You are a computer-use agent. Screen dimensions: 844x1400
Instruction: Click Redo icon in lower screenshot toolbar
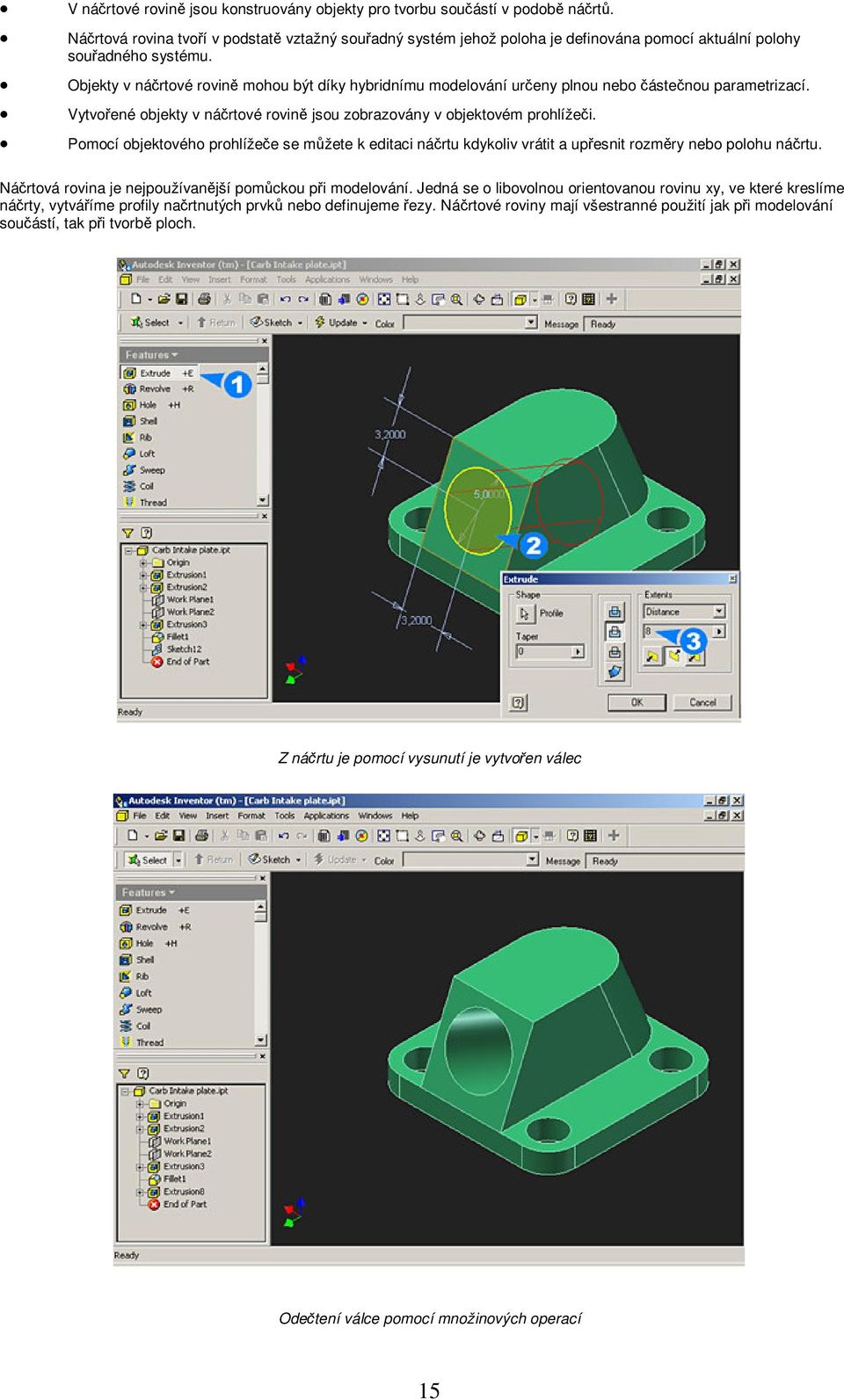coord(302,836)
